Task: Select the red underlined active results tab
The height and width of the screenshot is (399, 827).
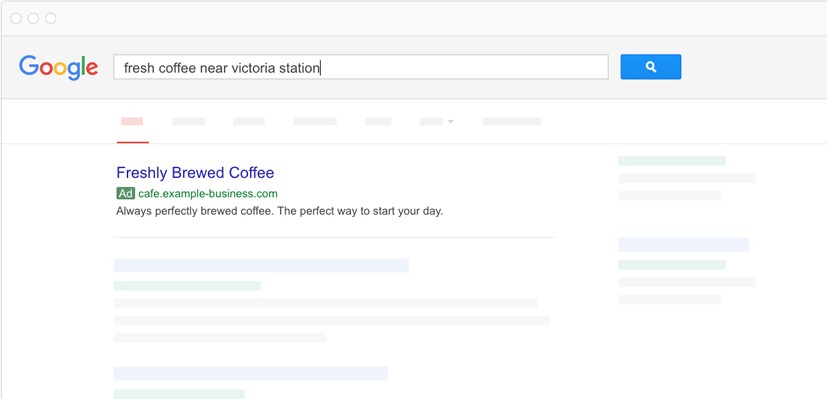Action: point(132,122)
